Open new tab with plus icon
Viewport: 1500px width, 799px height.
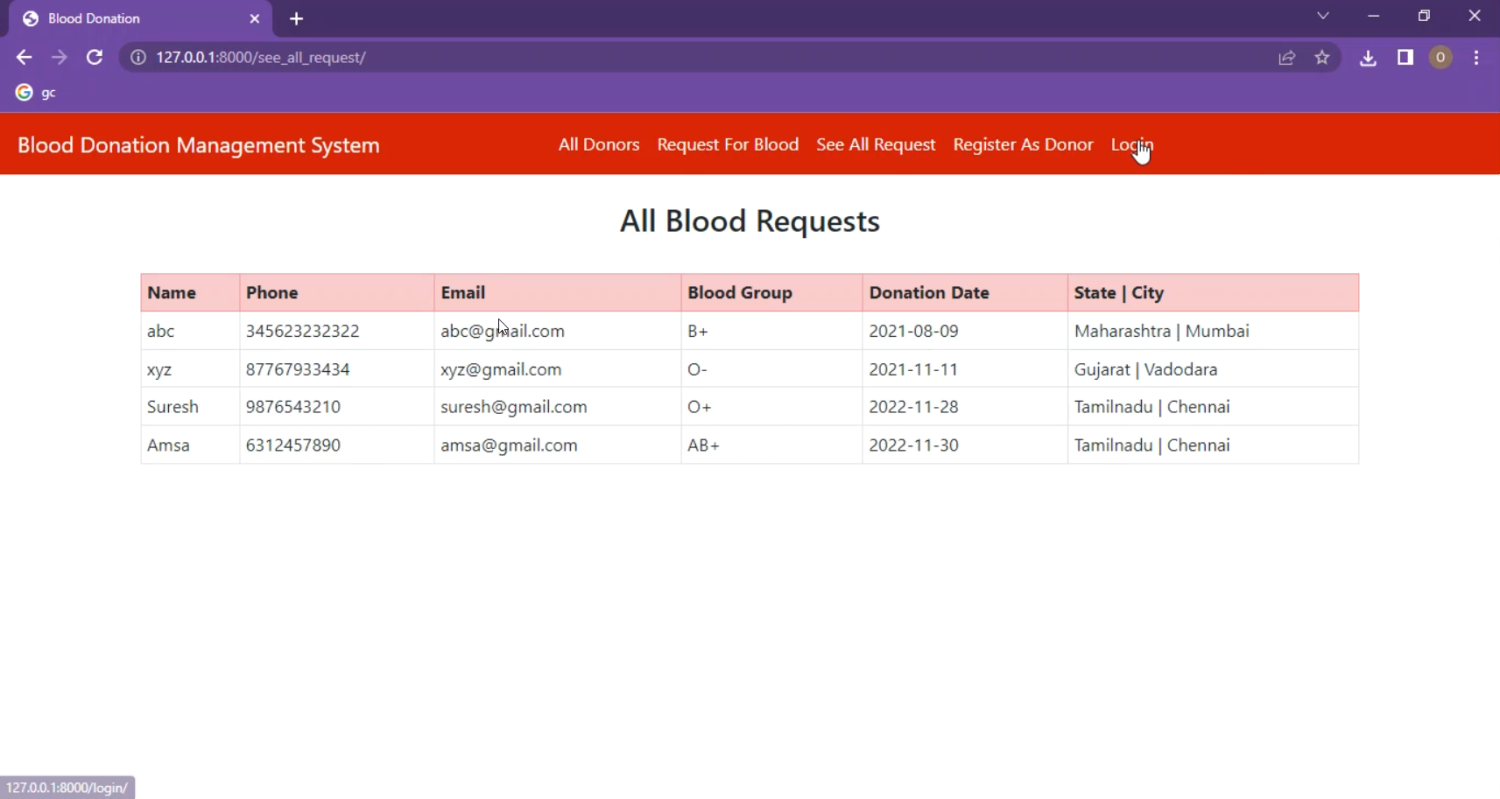[x=296, y=19]
